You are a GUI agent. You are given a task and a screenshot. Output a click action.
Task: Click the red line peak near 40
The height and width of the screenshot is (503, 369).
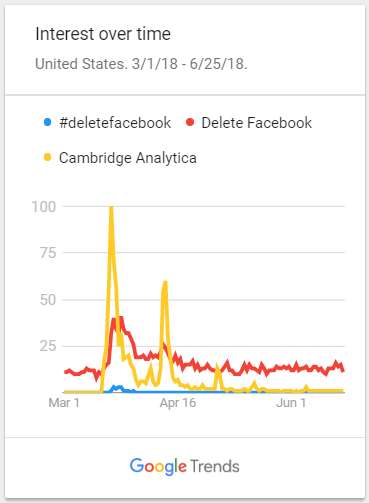(117, 319)
